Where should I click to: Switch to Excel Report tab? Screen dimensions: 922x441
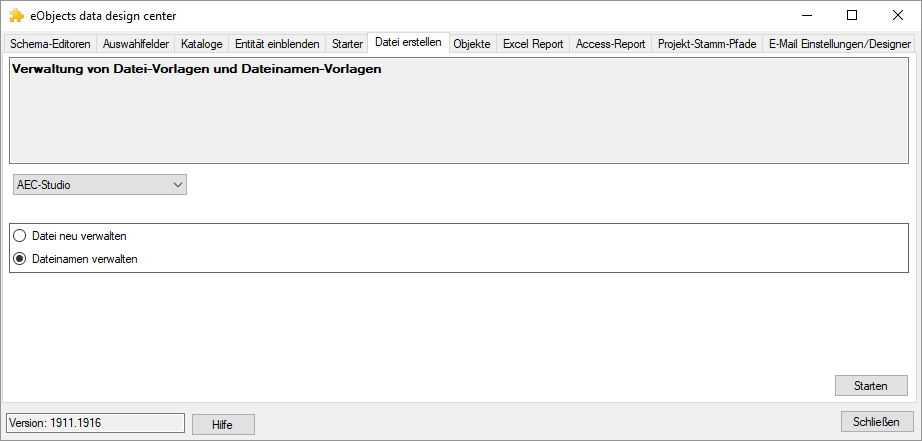533,44
